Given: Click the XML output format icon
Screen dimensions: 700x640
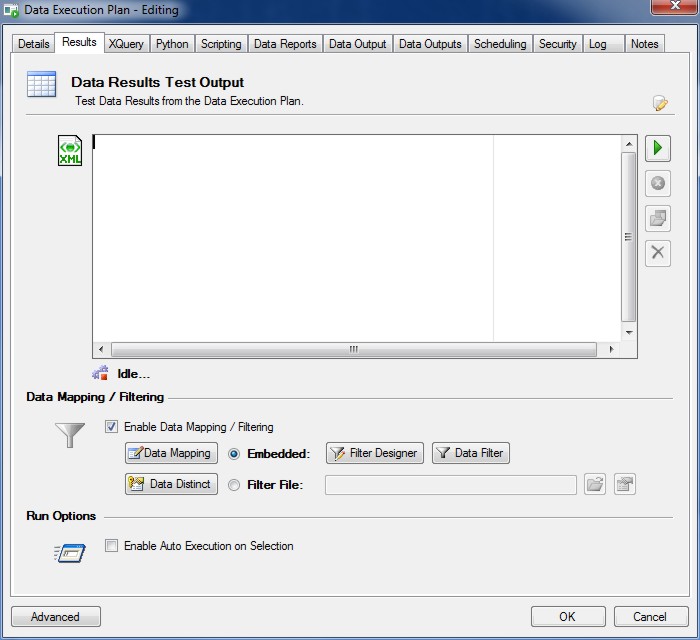Looking at the screenshot, I should 70,152.
